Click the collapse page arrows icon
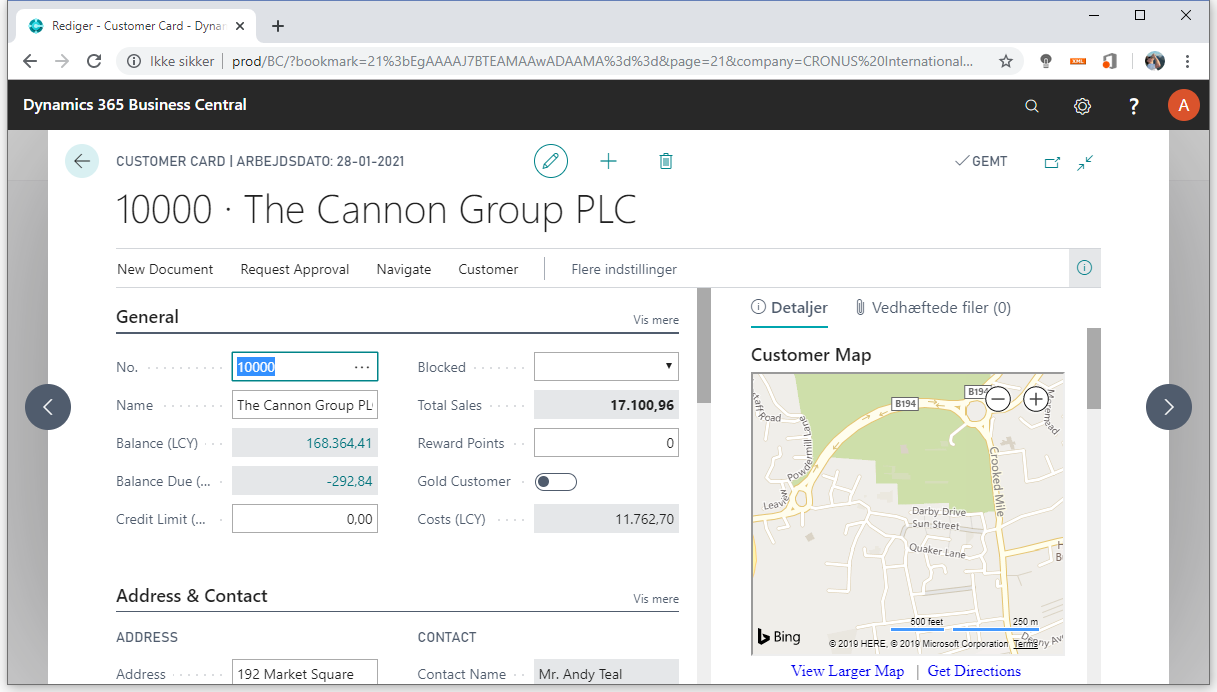 (1085, 162)
